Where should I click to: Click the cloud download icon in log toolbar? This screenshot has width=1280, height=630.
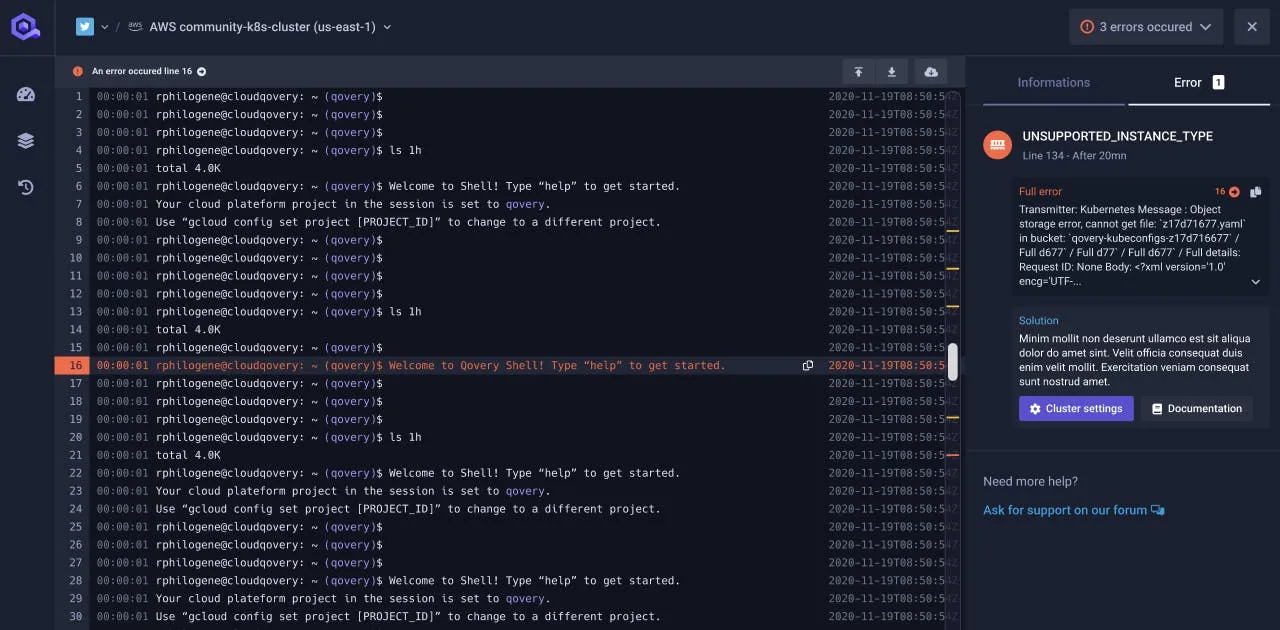[x=930, y=72]
